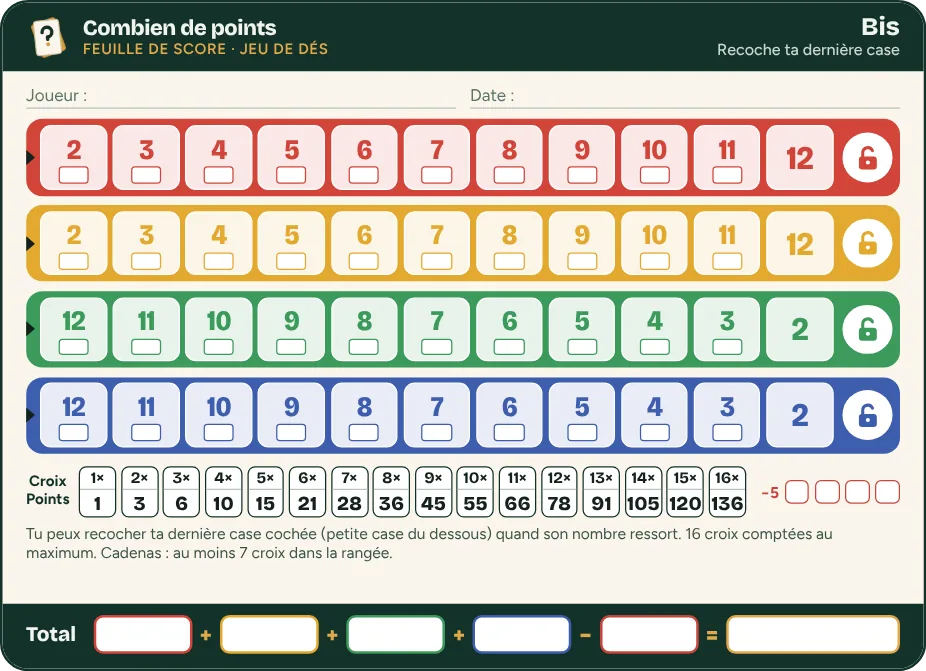
Task: Click the penalty total box after minus
Action: [x=649, y=634]
